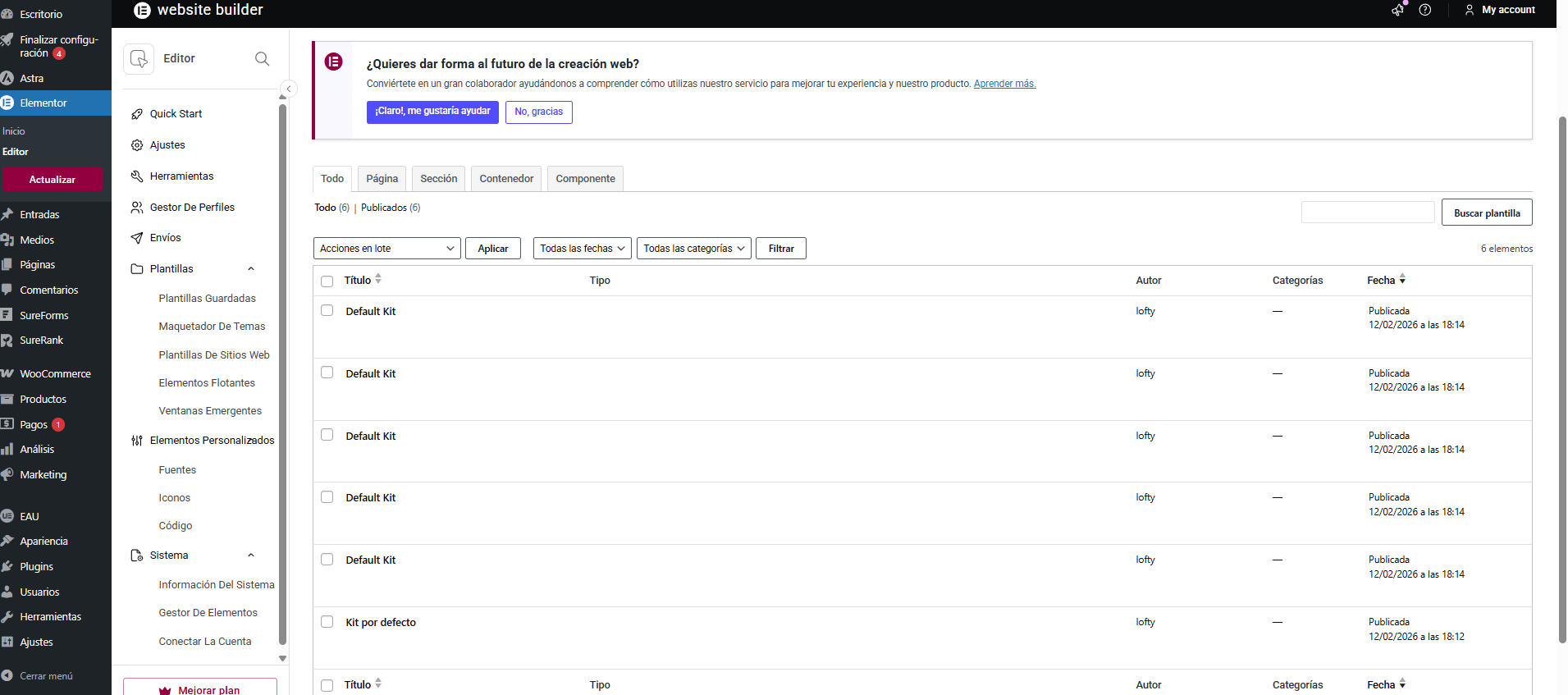Tick the checkbox for Kit por defecto
The image size is (1568, 695).
[x=327, y=622]
